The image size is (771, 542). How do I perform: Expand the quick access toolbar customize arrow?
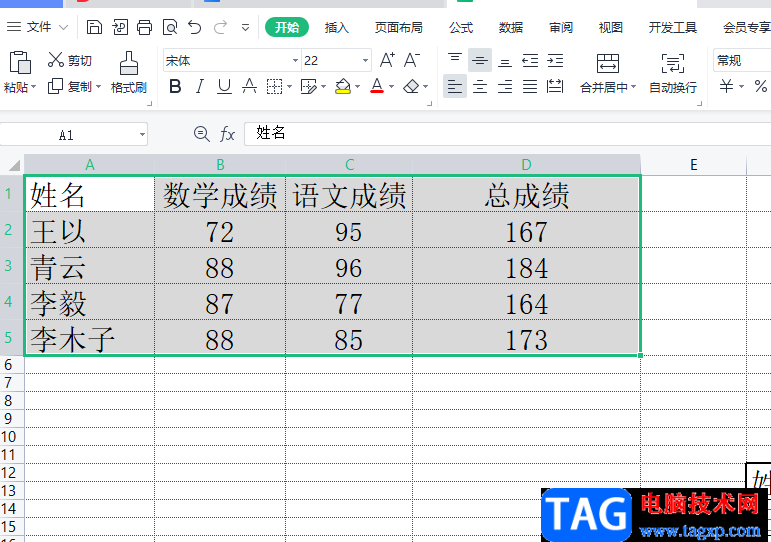point(245,27)
